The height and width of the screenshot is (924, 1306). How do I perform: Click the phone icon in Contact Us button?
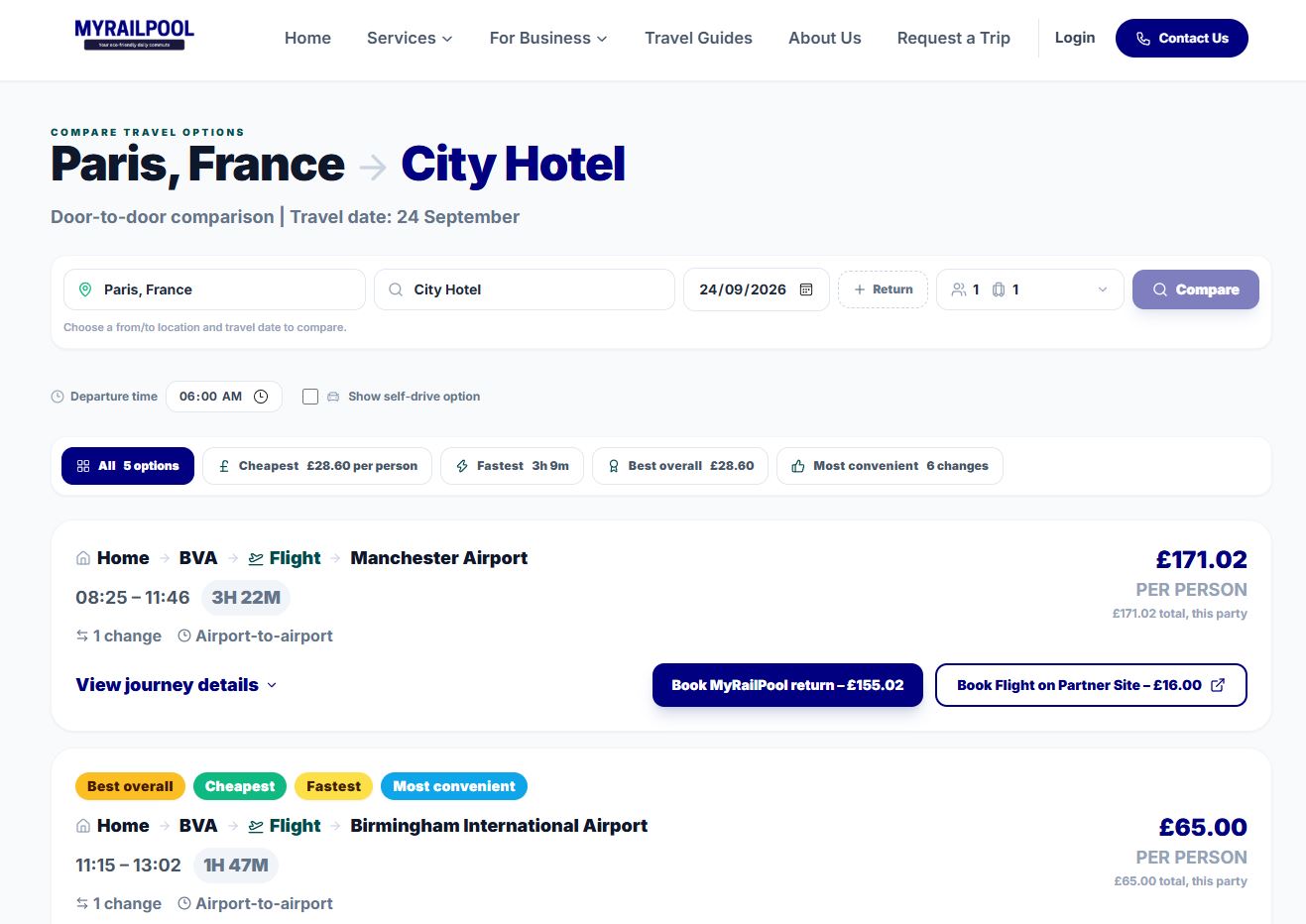[x=1143, y=39]
